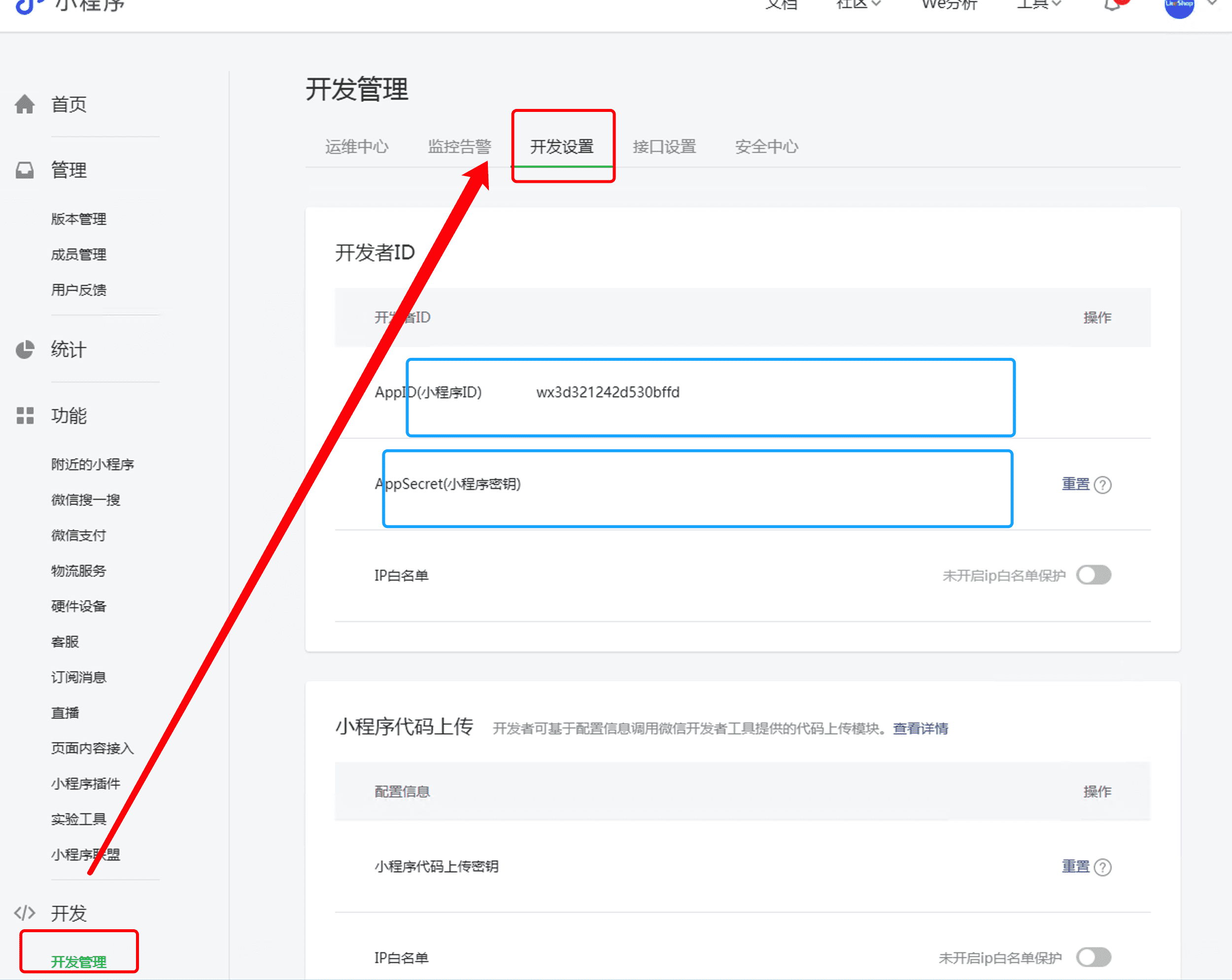Expand the 工具 dropdown in header
Viewport: 1232px width, 980px height.
click(1039, 4)
